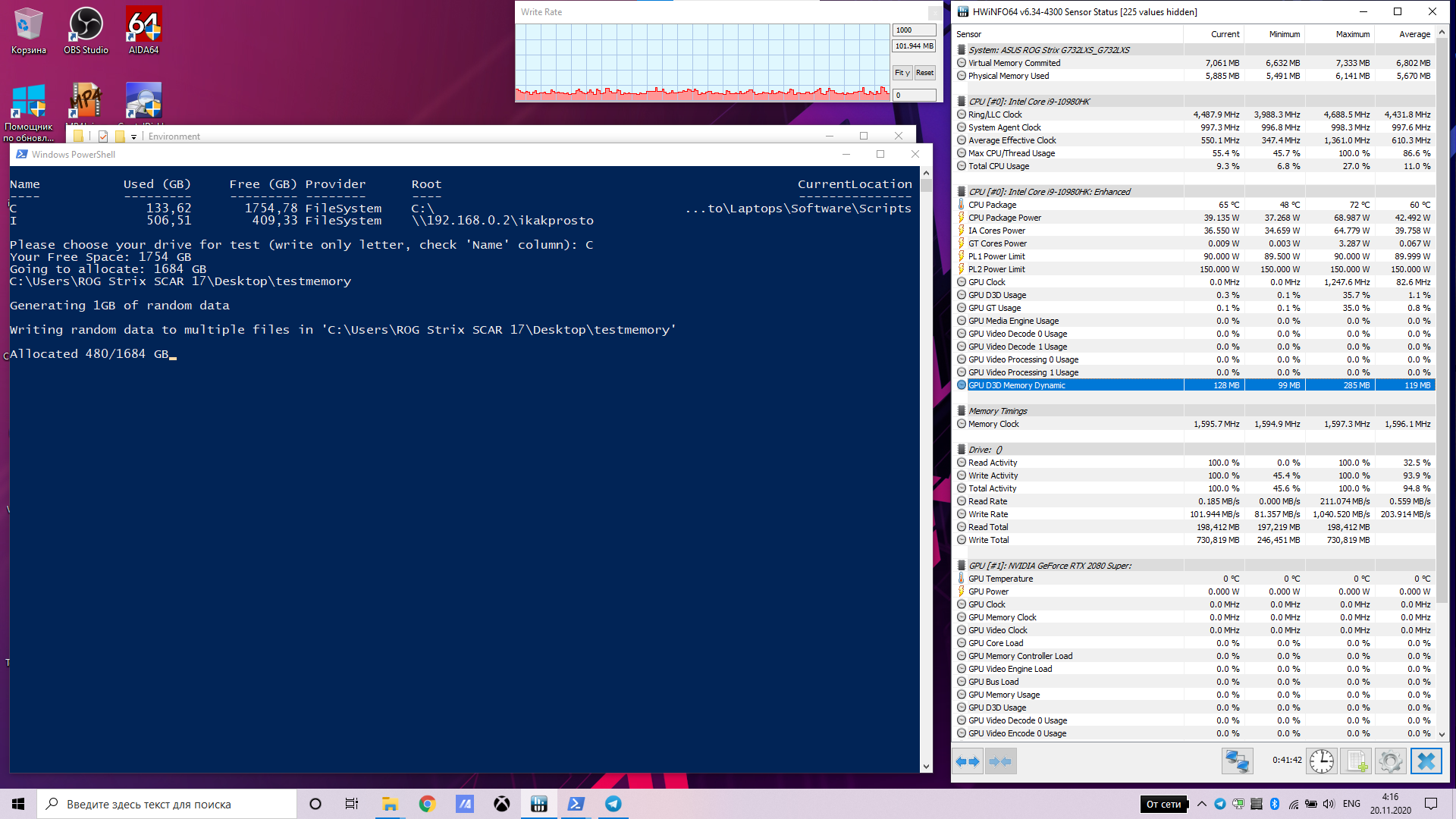Screen dimensions: 1456x819
Task: Select the CPU Package temperature row
Action: tap(1194, 205)
